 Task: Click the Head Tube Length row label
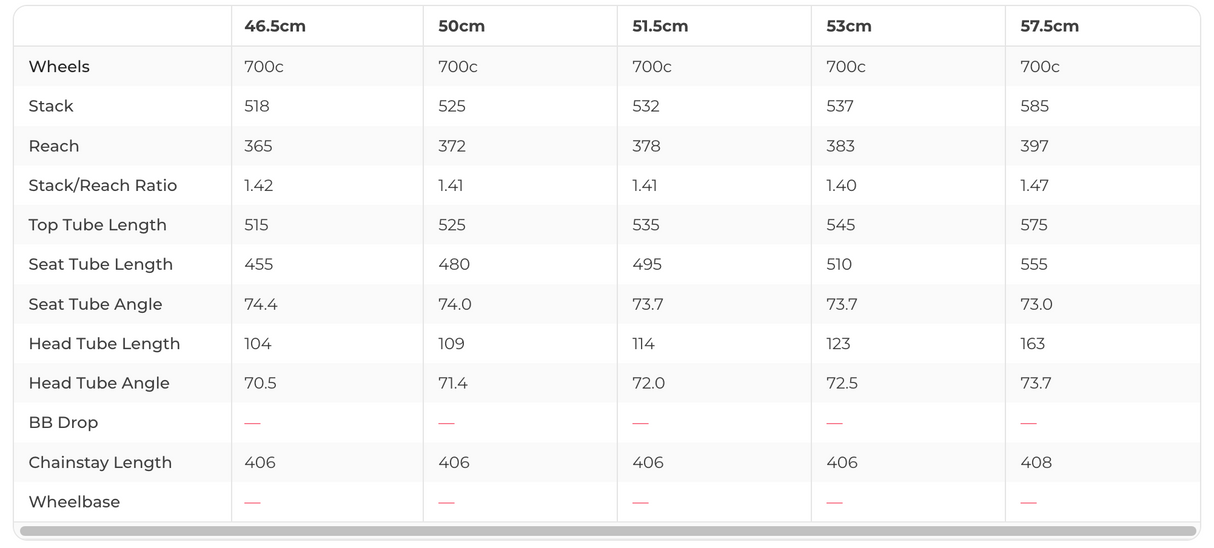(x=104, y=344)
